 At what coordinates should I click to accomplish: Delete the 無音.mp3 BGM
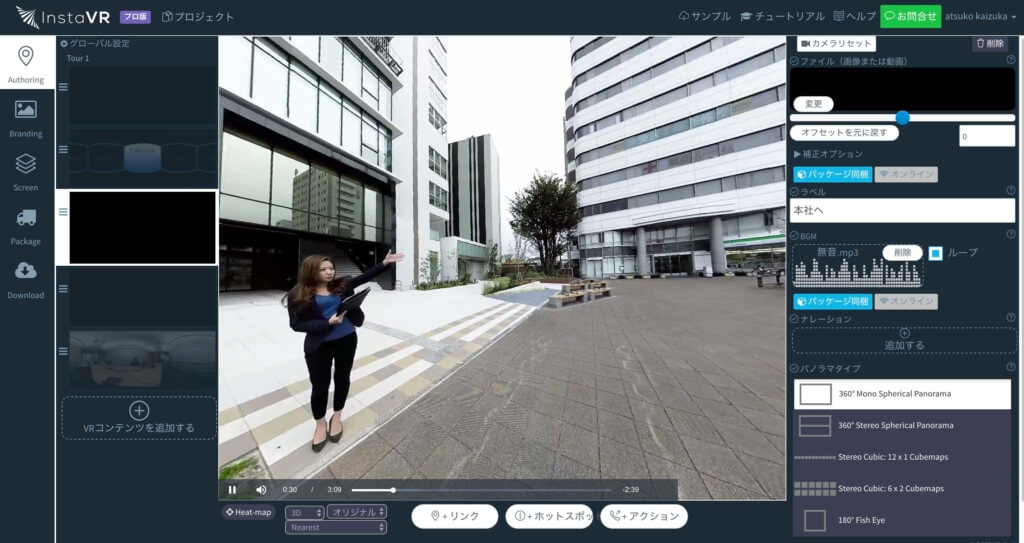[903, 252]
